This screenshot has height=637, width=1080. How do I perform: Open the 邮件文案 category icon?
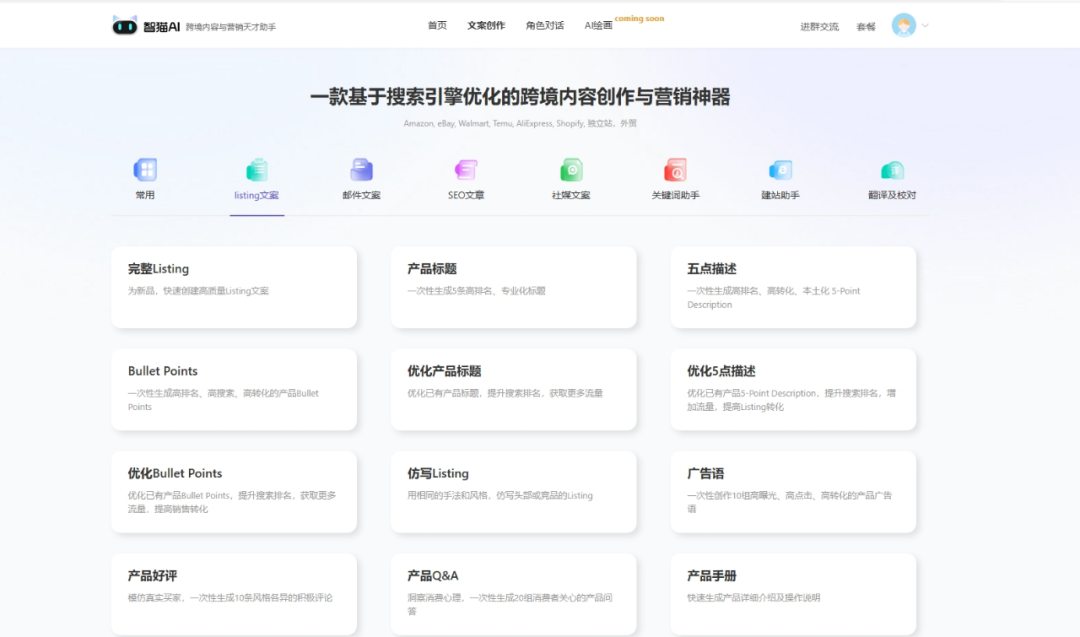pyautogui.click(x=361, y=172)
